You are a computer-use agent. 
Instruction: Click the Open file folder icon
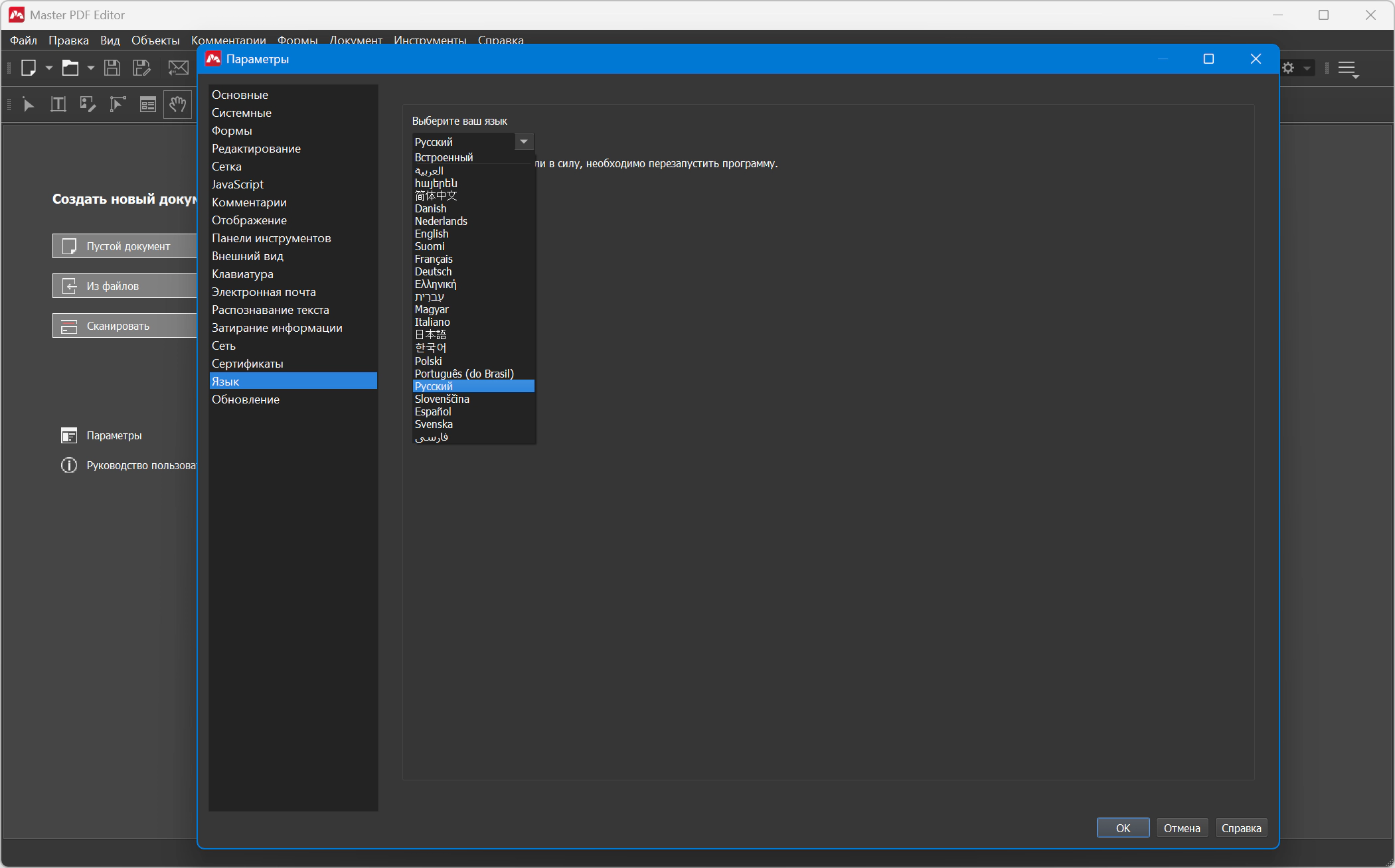click(70, 68)
